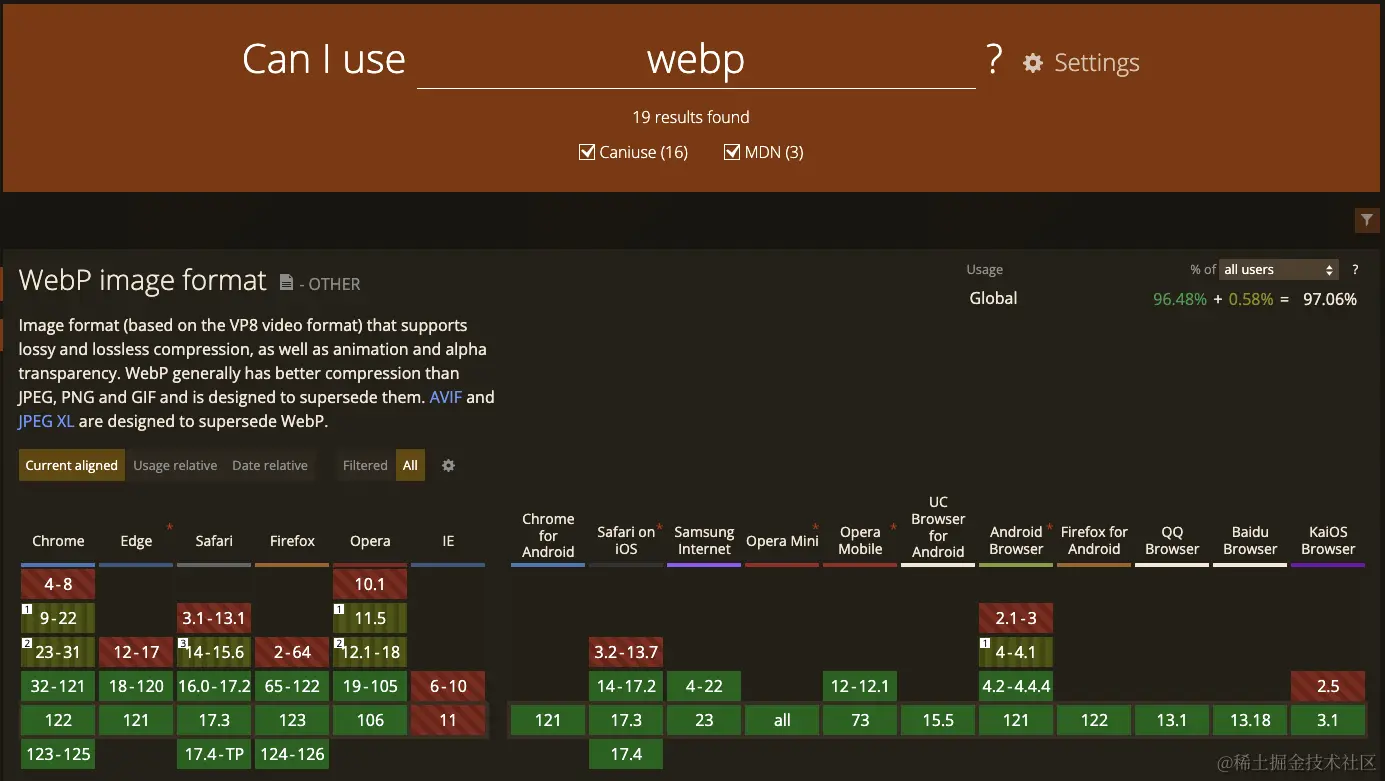This screenshot has height=781, width=1385.
Task: Click the Chrome for Android header
Action: 548,535
